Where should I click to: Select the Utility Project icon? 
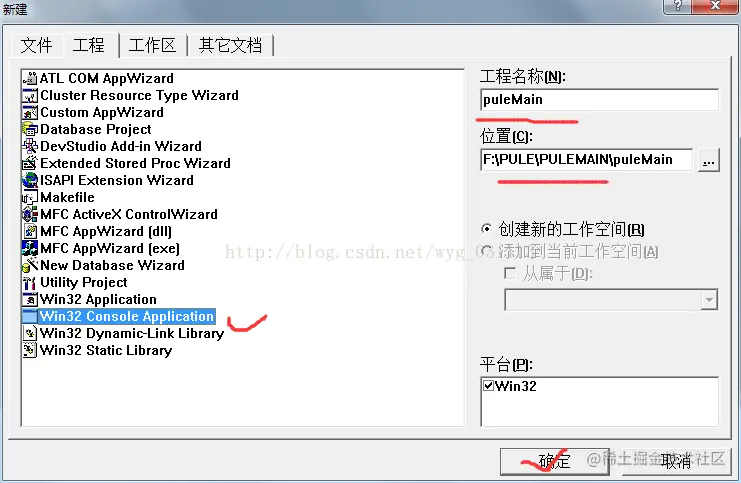30,282
